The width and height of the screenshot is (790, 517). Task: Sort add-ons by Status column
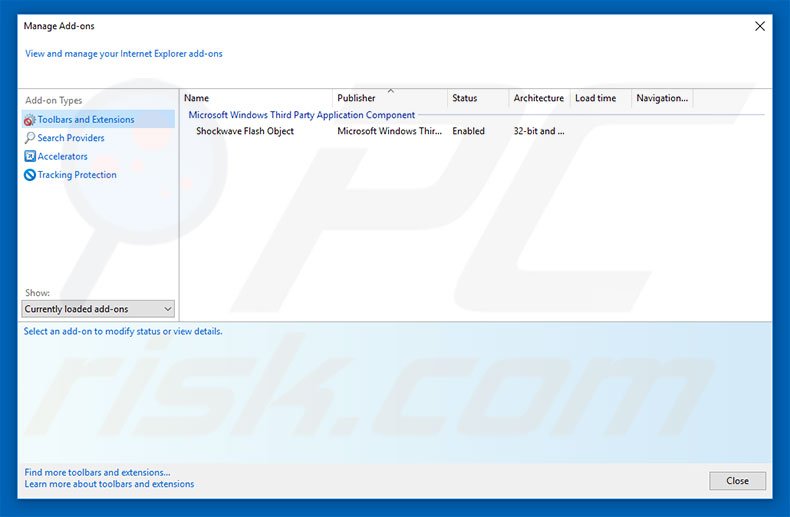point(477,98)
